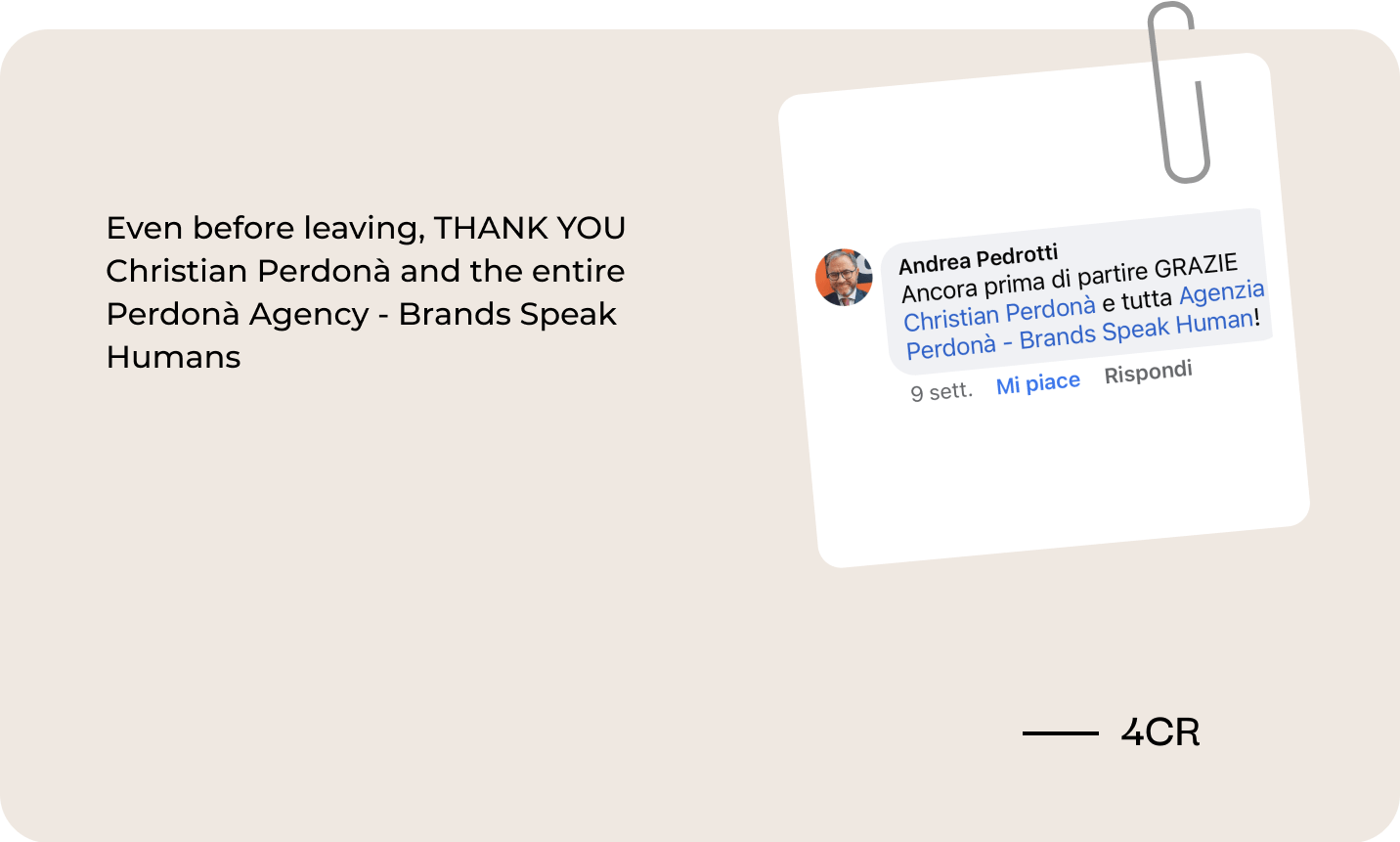1400x842 pixels.
Task: Open the Perdonà - Brands Speak Human link
Action: pyautogui.click(x=1079, y=334)
